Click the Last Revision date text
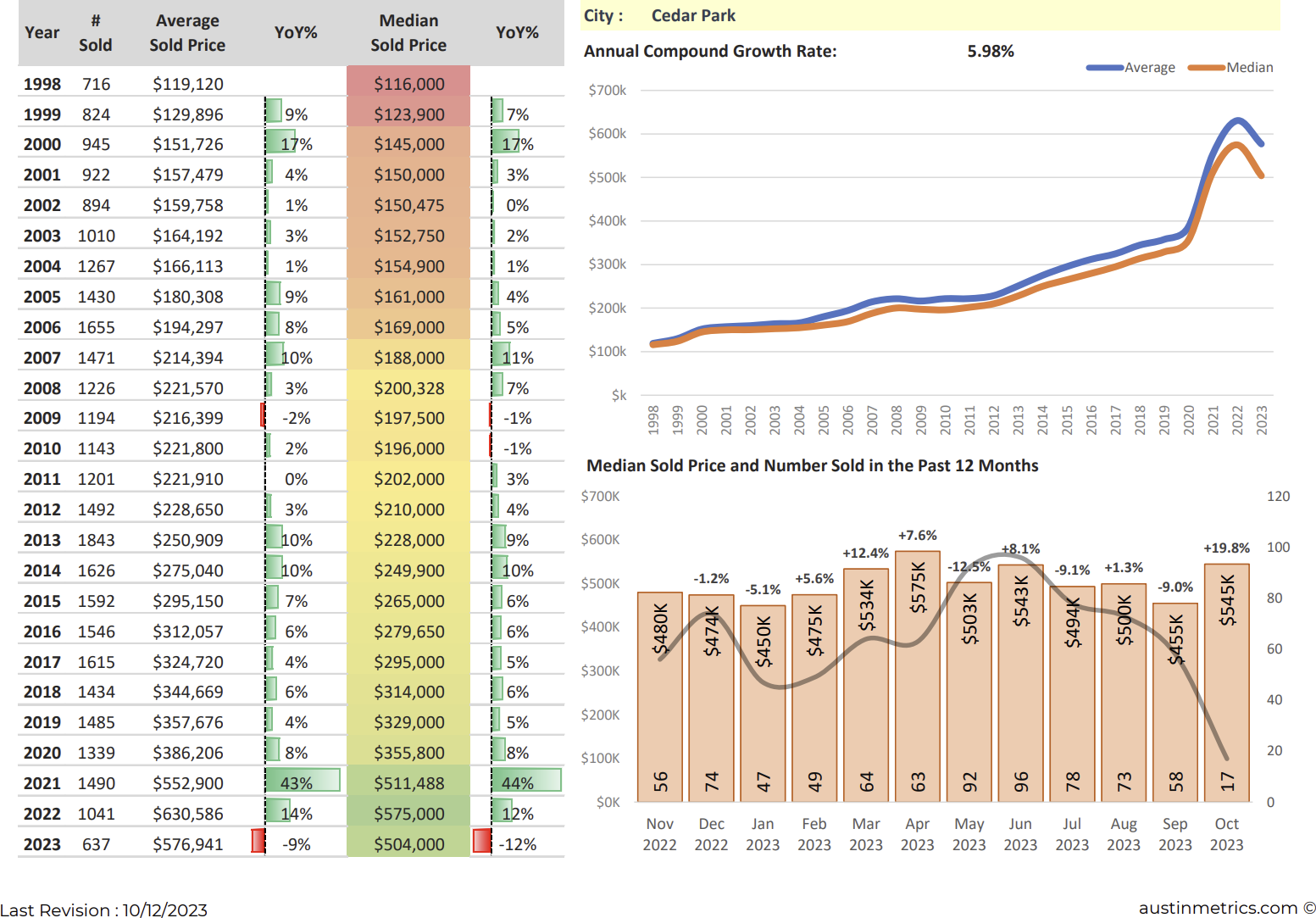Viewport: 1316px width, 918px height. 104,910
